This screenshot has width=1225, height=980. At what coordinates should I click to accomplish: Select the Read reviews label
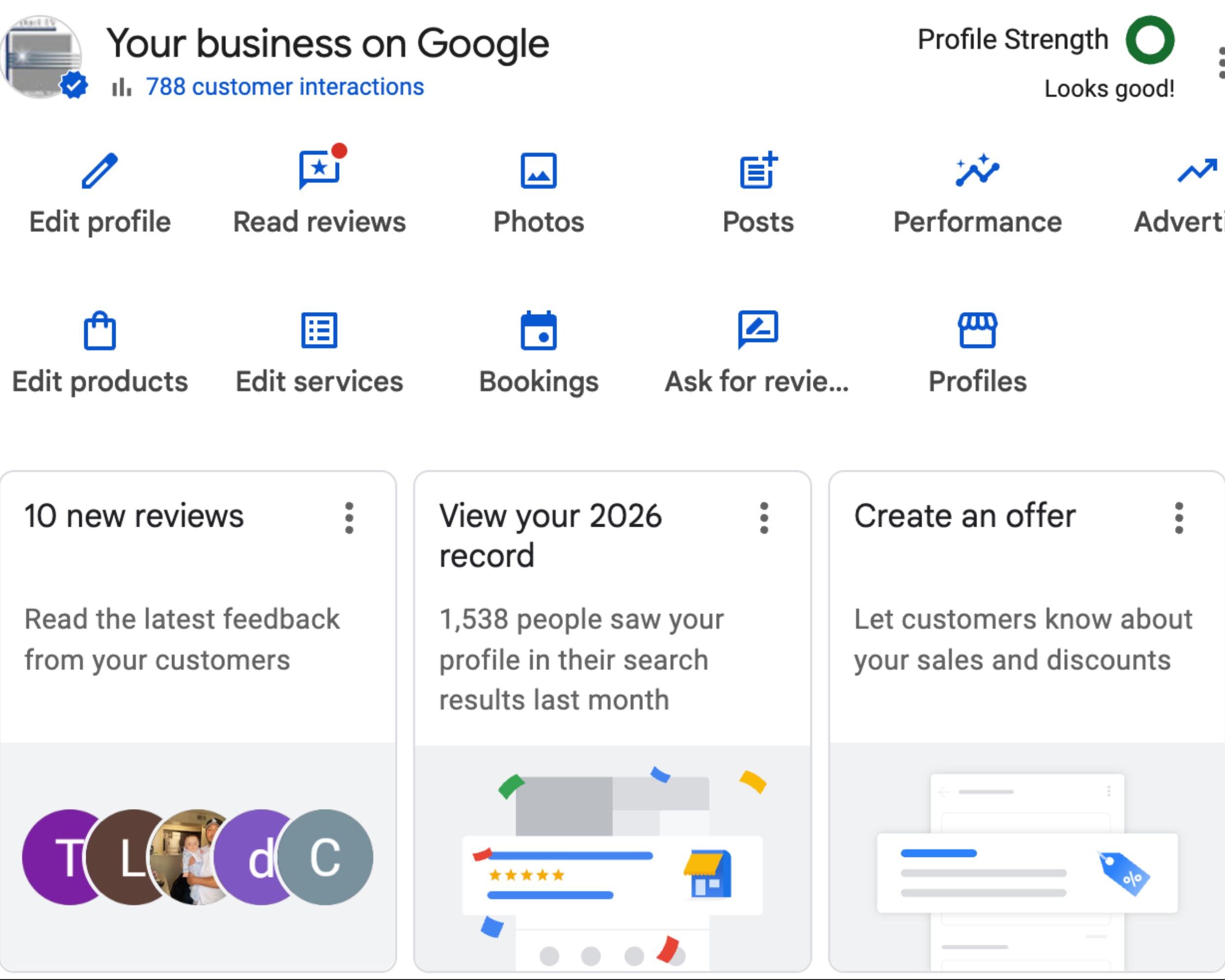pos(320,221)
